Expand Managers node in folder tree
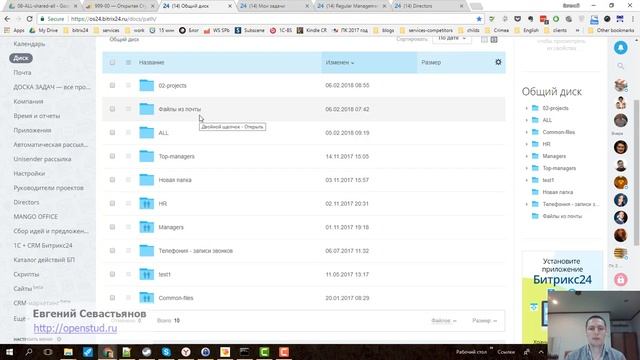This screenshot has height=360, width=640. click(x=527, y=156)
